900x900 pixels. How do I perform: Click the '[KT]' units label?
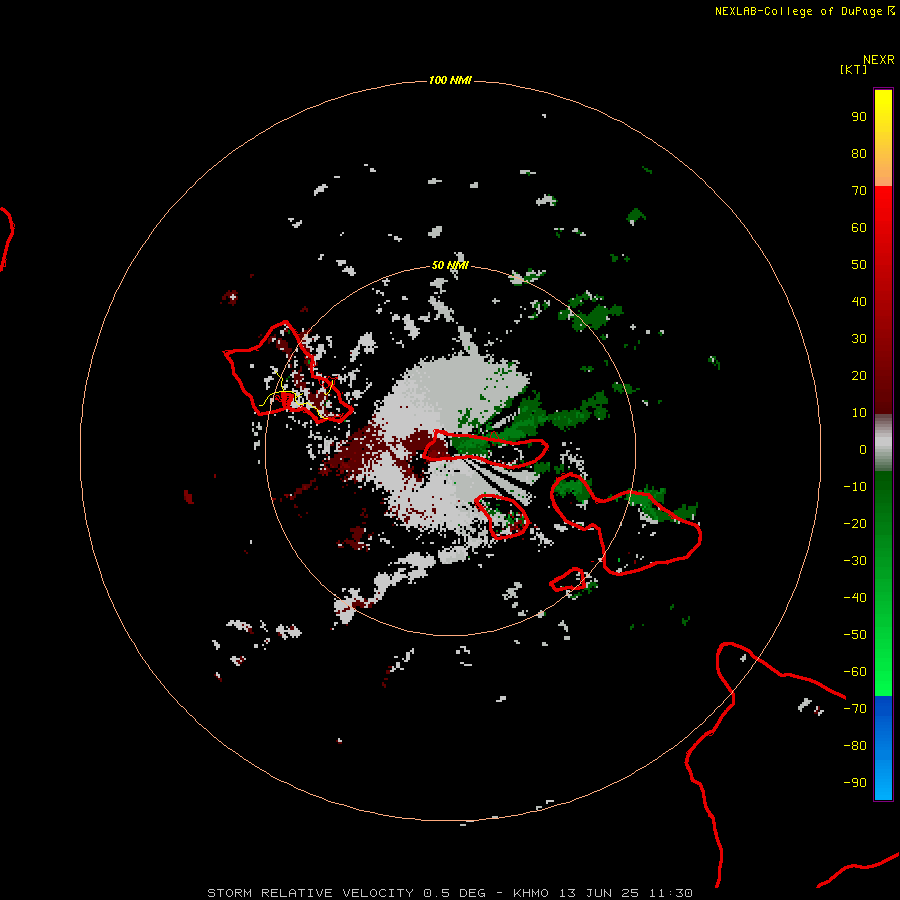point(853,69)
